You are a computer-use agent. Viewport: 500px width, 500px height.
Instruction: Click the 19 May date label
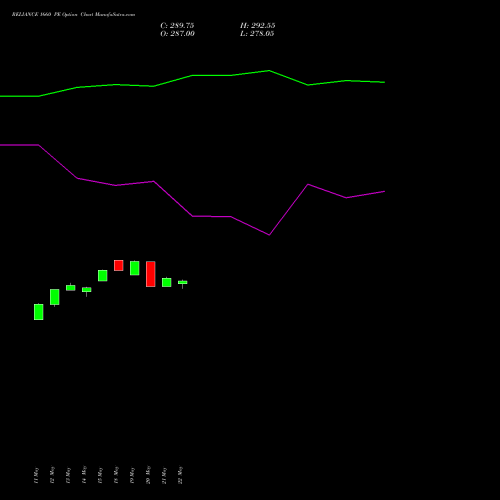coord(132,475)
